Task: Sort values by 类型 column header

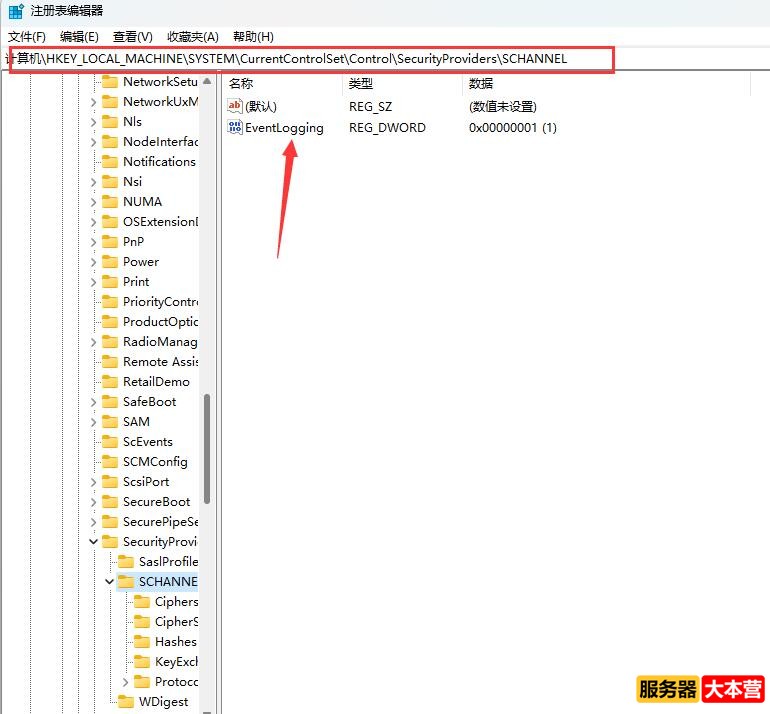Action: click(360, 83)
